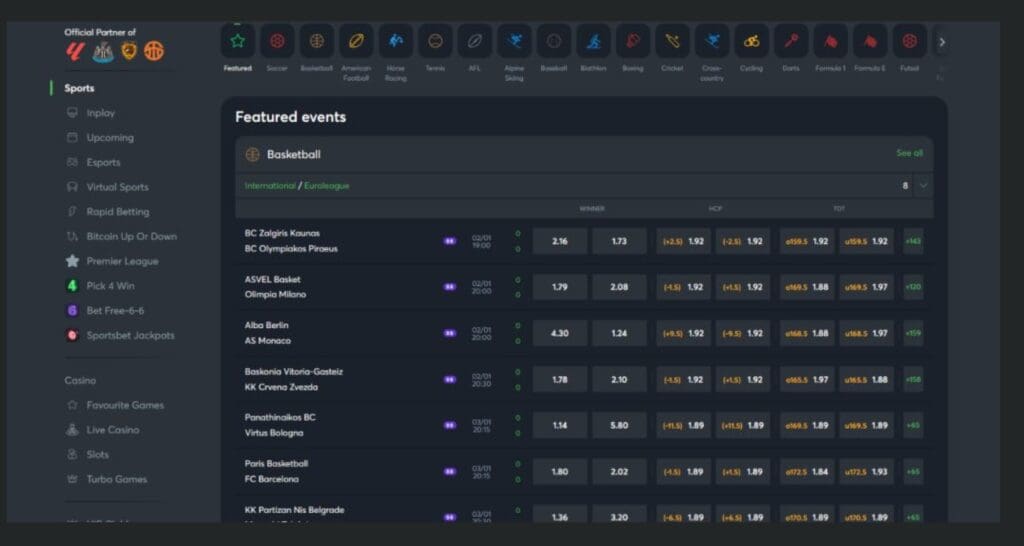The image size is (1024, 546).
Task: Select Paris Basketball winner odds 1.80
Action: (560, 472)
